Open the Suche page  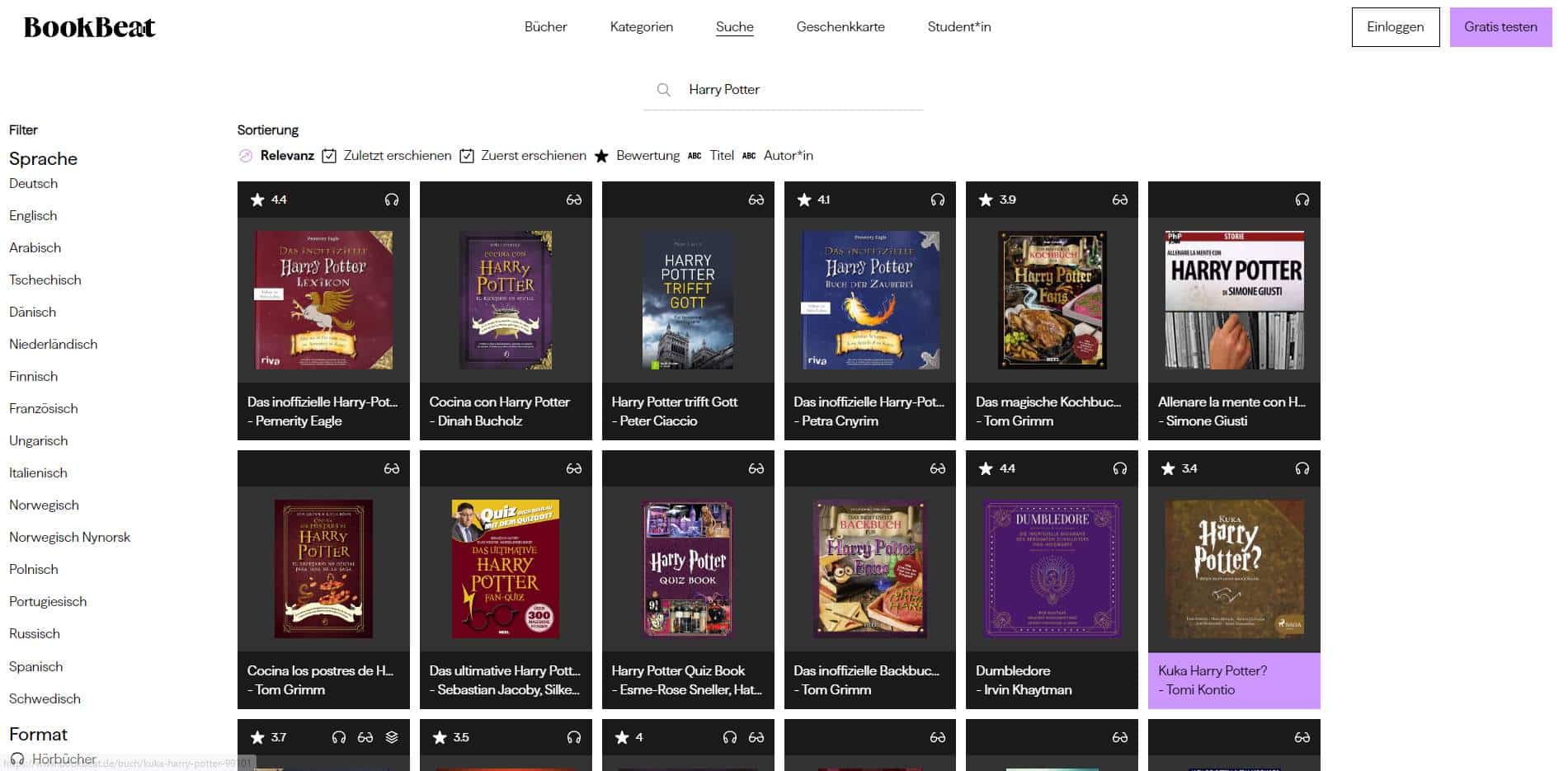pos(734,26)
